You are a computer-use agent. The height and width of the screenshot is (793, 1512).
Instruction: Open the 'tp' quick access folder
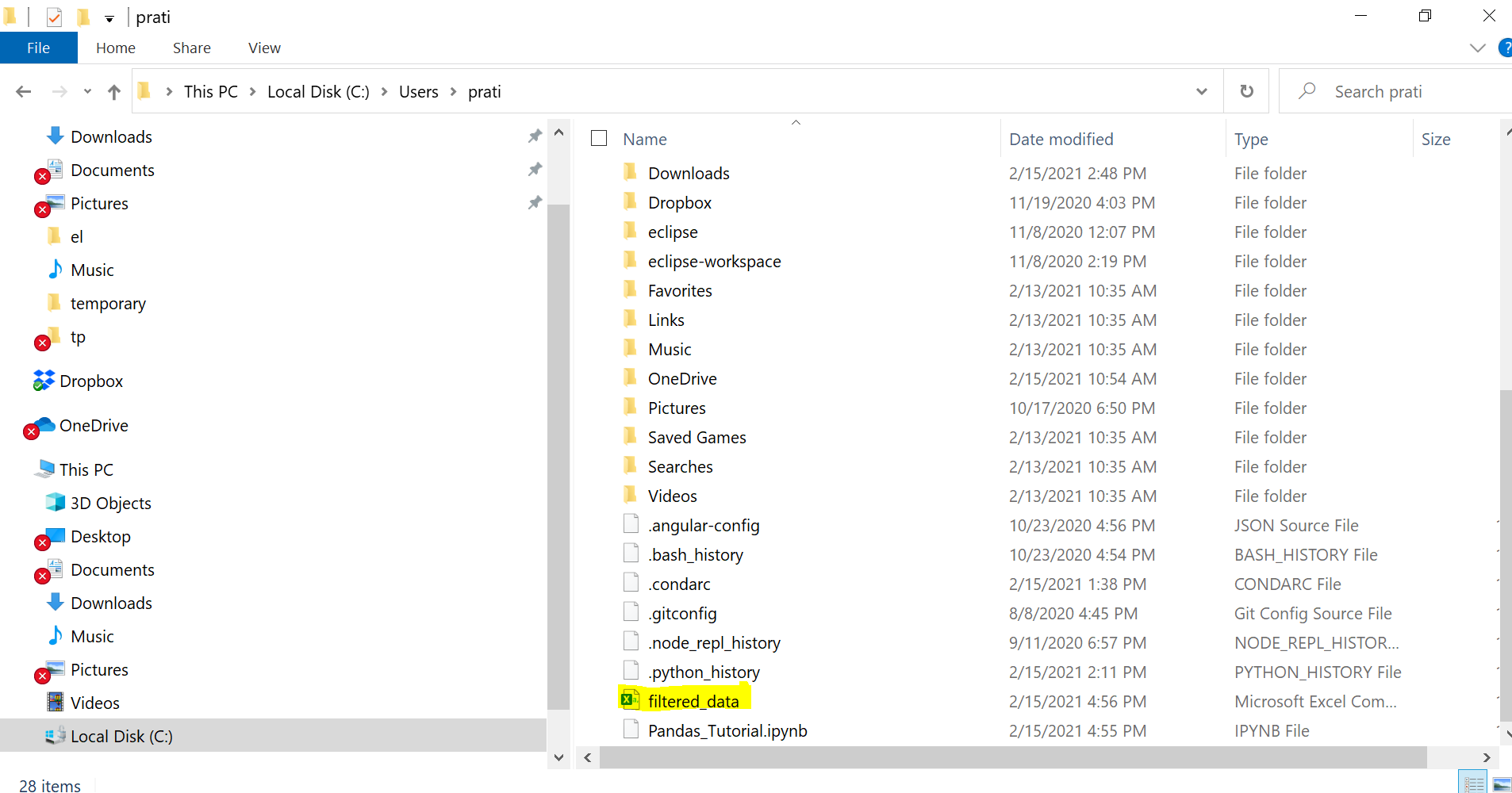coord(60,337)
